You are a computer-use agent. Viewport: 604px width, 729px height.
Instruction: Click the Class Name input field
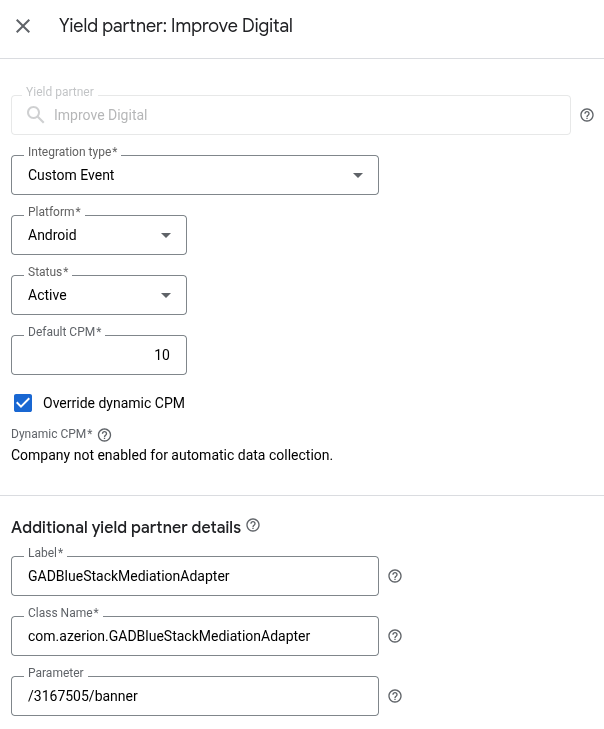tap(195, 636)
